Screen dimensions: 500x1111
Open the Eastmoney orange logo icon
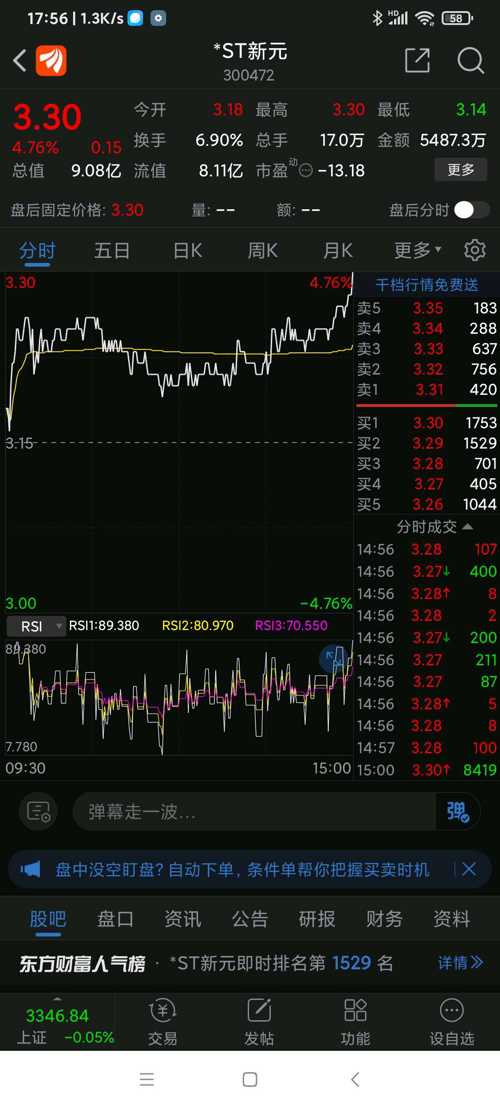click(51, 61)
